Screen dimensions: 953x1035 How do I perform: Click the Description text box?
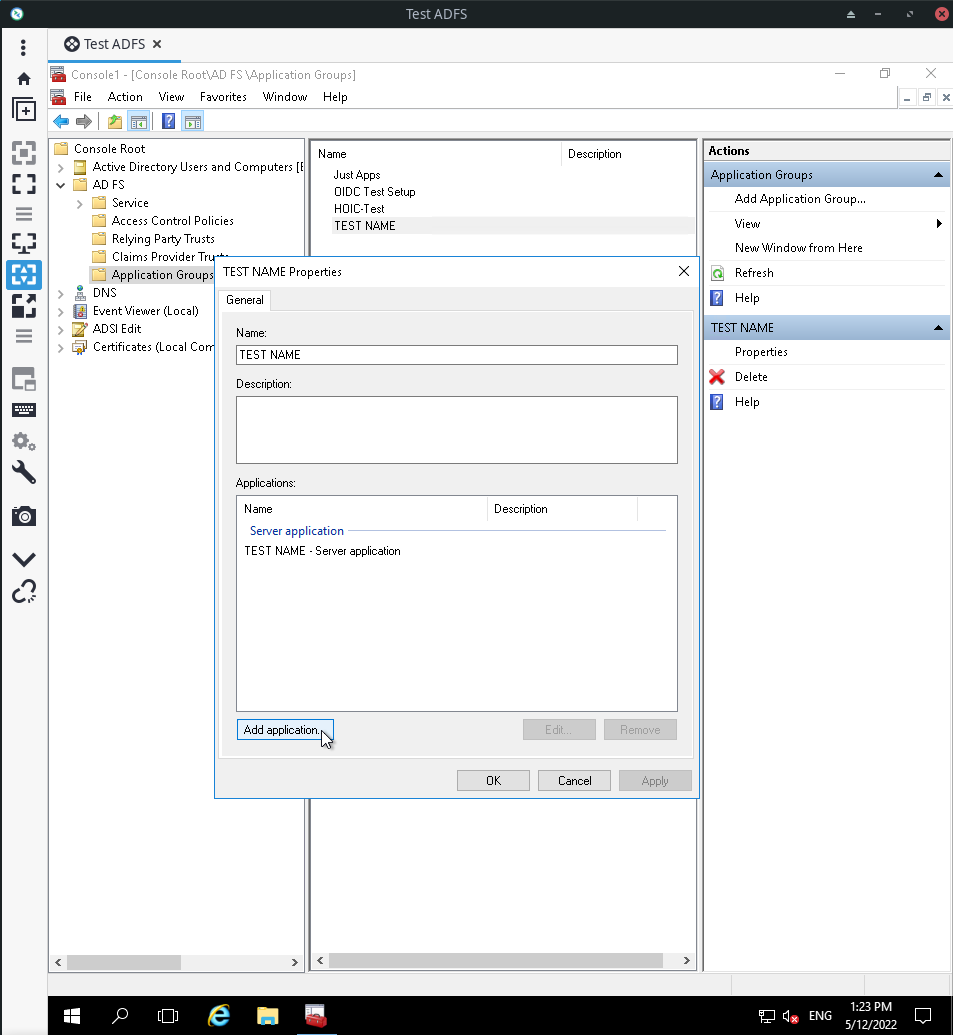coord(457,430)
